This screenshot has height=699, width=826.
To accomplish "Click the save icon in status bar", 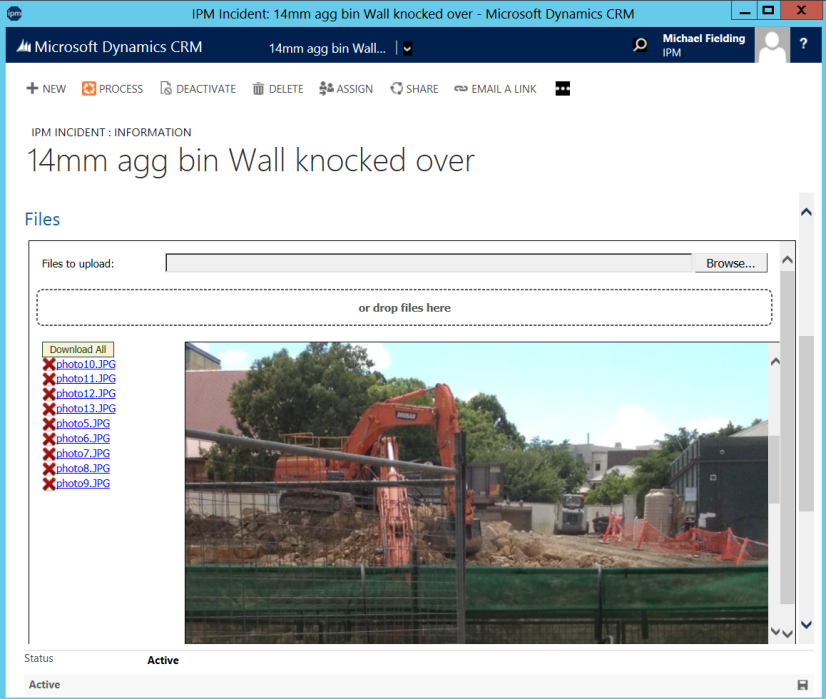I will click(x=802, y=685).
